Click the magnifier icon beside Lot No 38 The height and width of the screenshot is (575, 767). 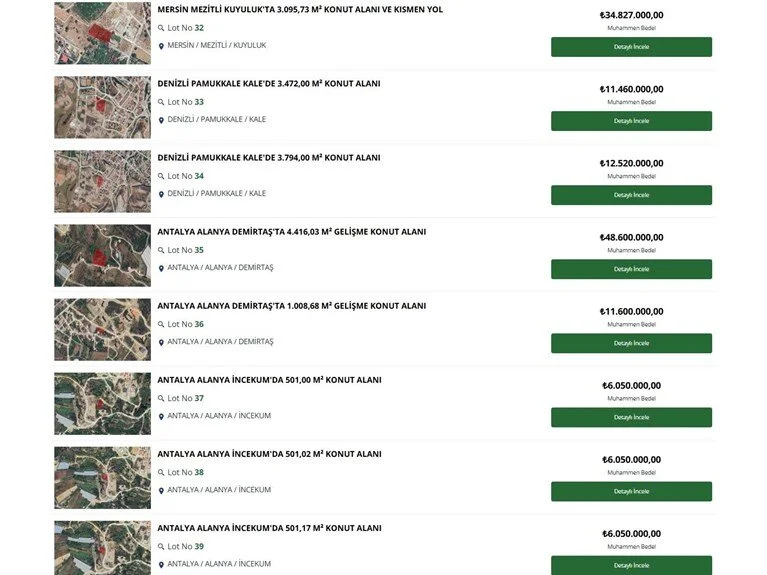pos(161,473)
